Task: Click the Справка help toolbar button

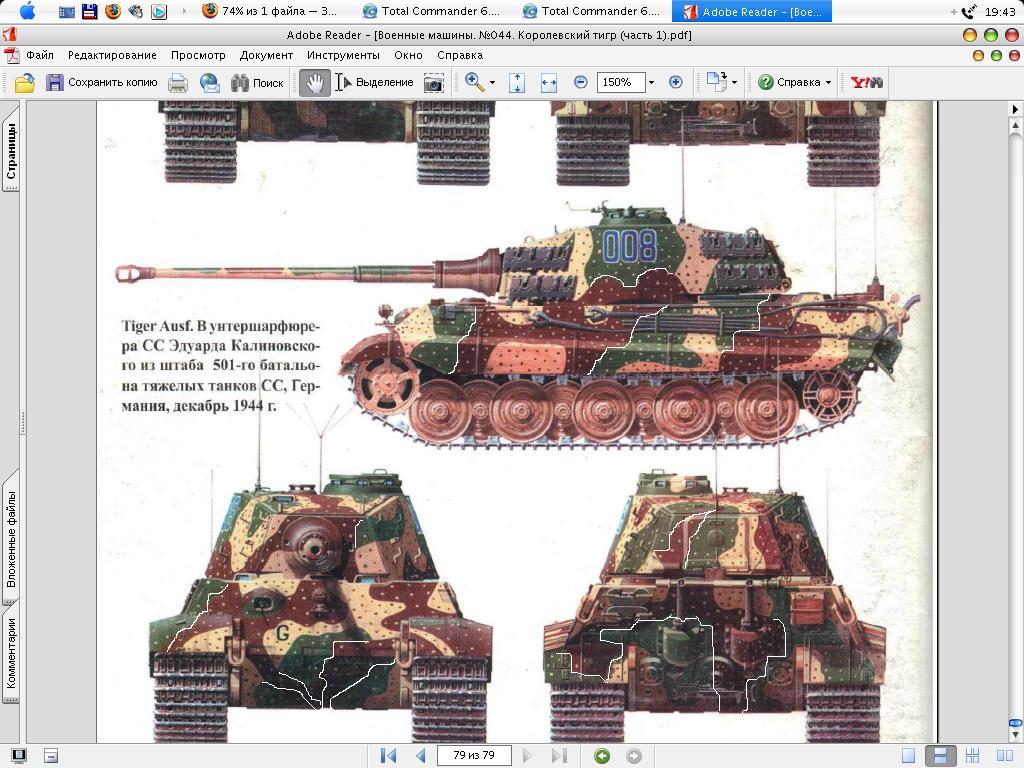Action: 790,82
